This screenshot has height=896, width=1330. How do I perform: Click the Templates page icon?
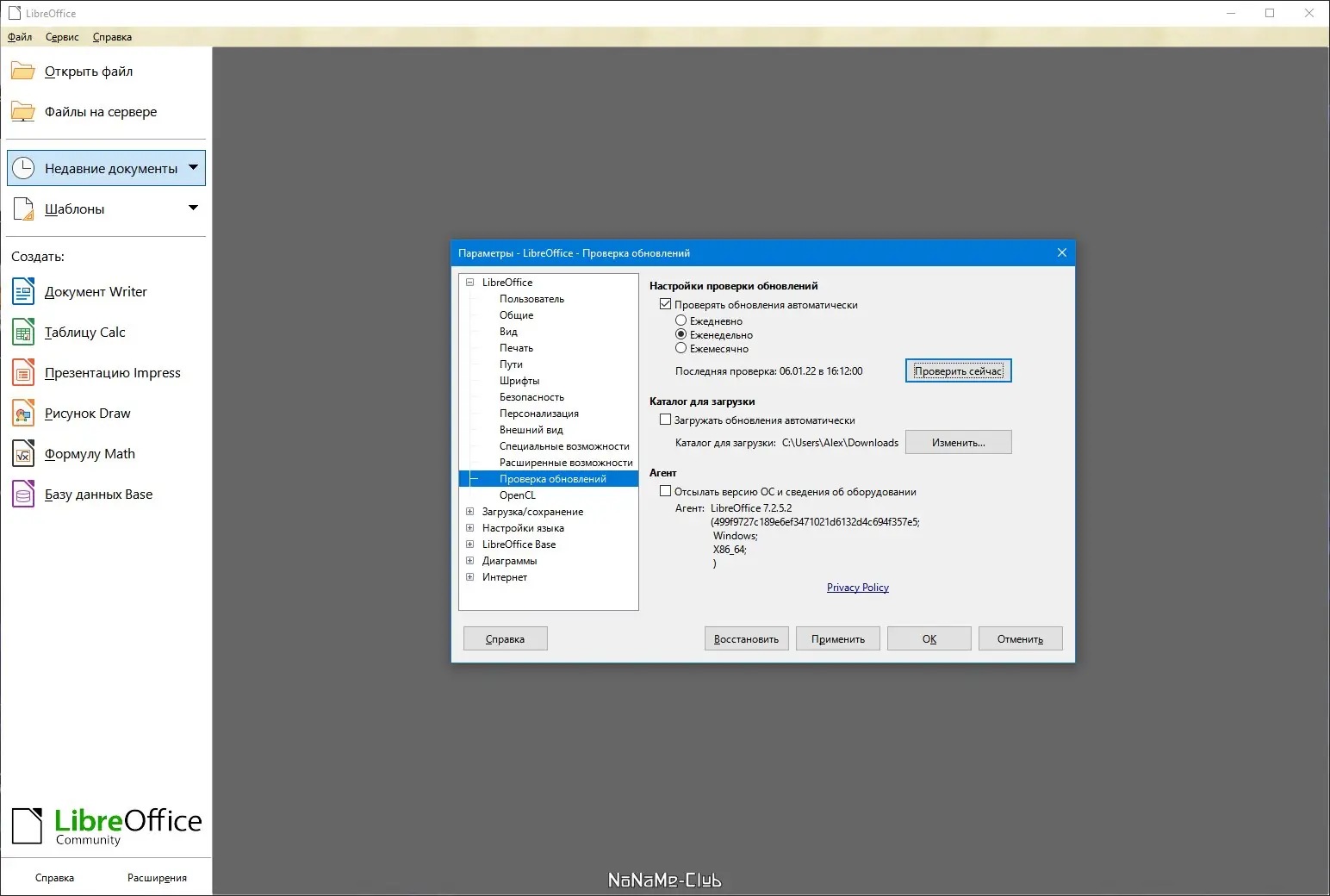pyautogui.click(x=23, y=208)
